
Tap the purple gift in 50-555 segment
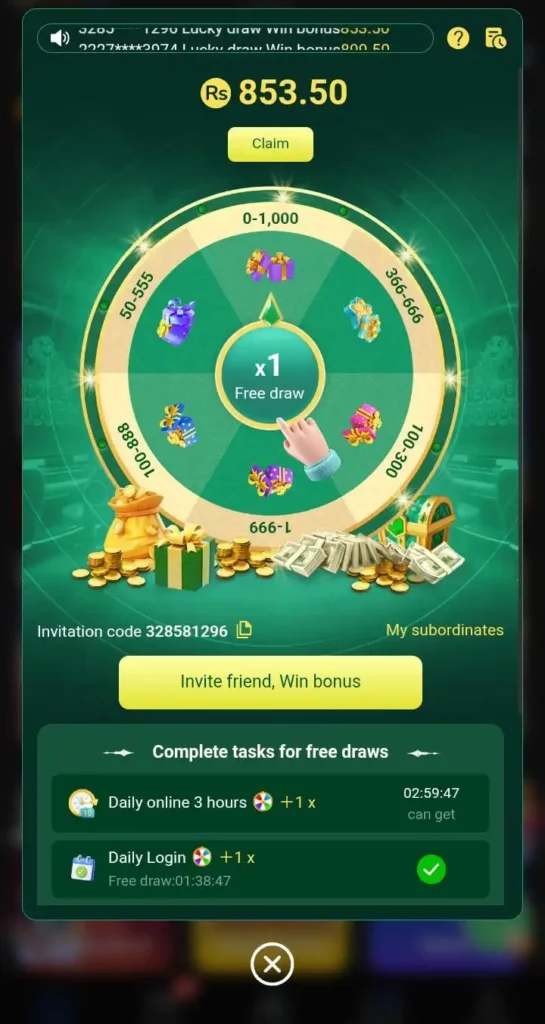176,322
